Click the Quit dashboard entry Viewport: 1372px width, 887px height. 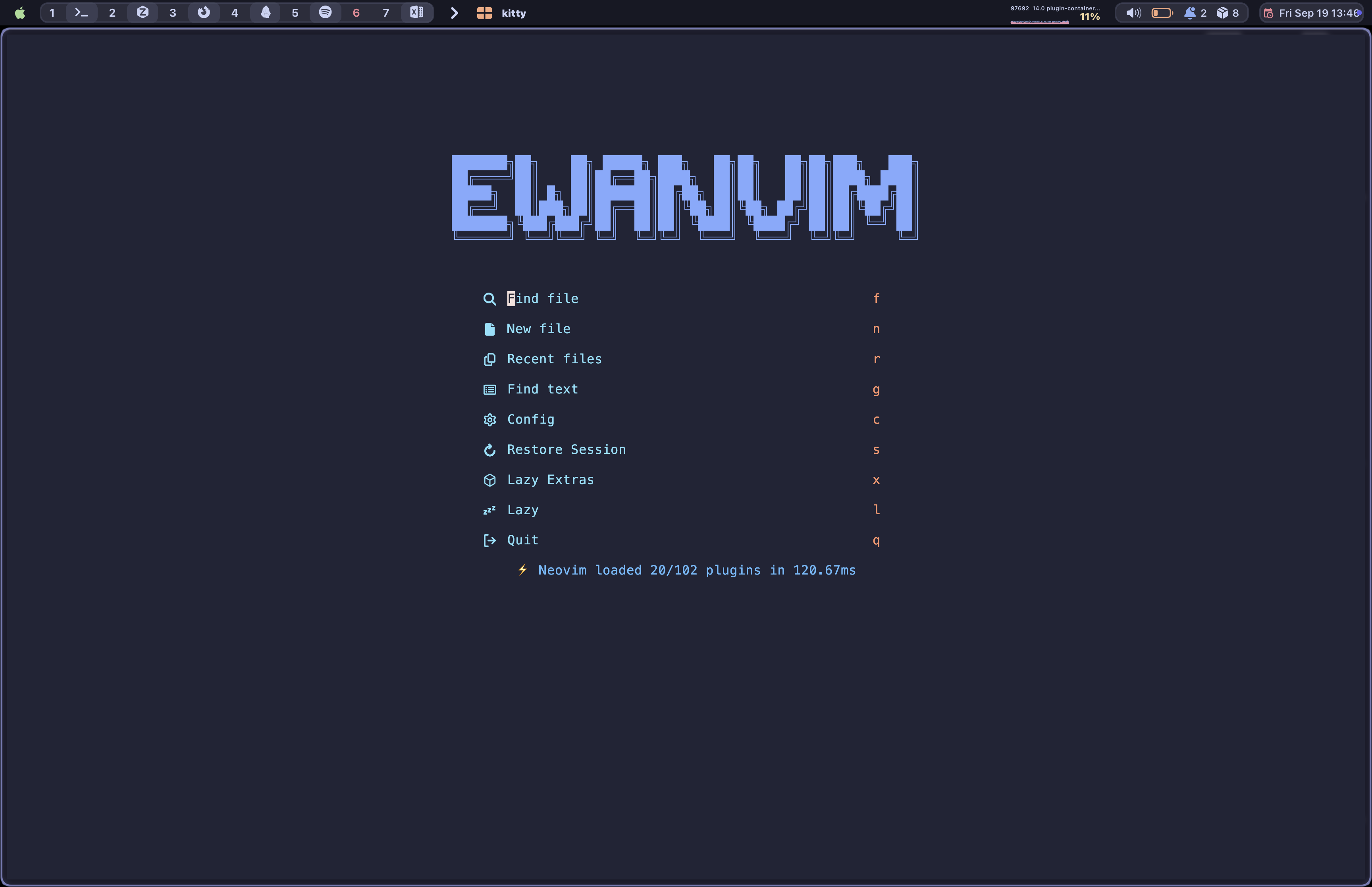click(522, 540)
